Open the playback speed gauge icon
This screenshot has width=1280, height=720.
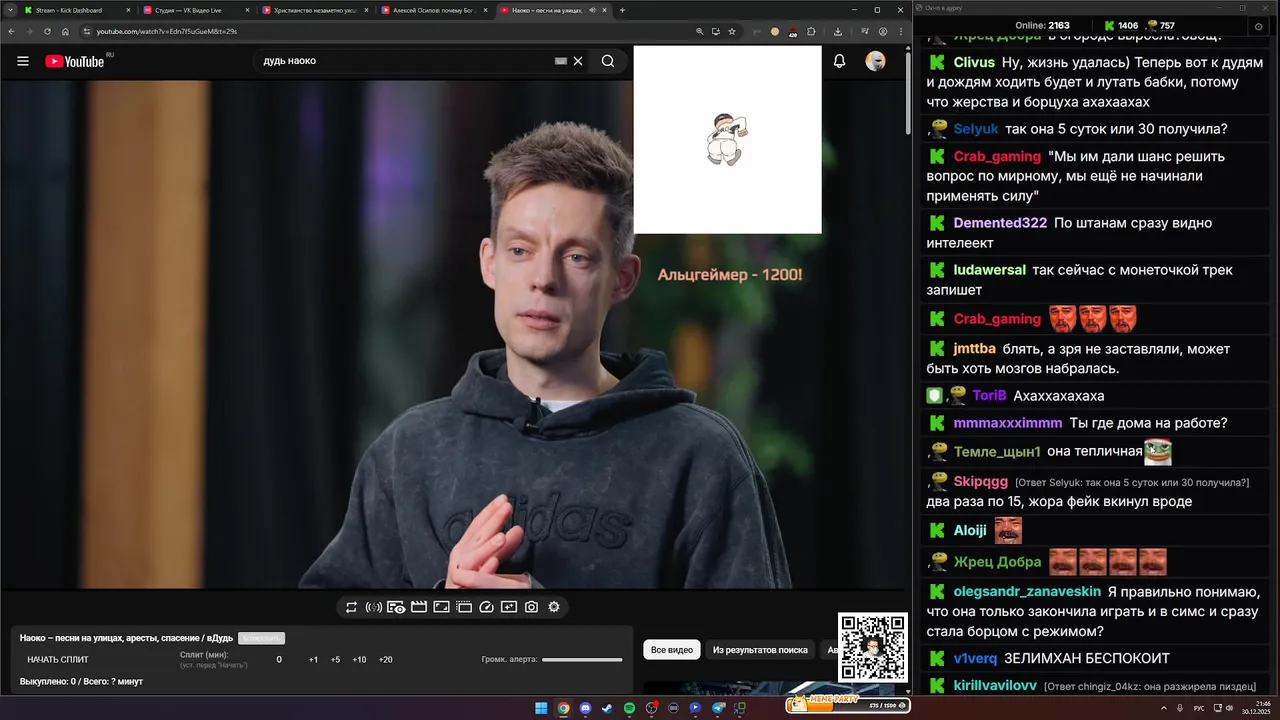click(487, 607)
